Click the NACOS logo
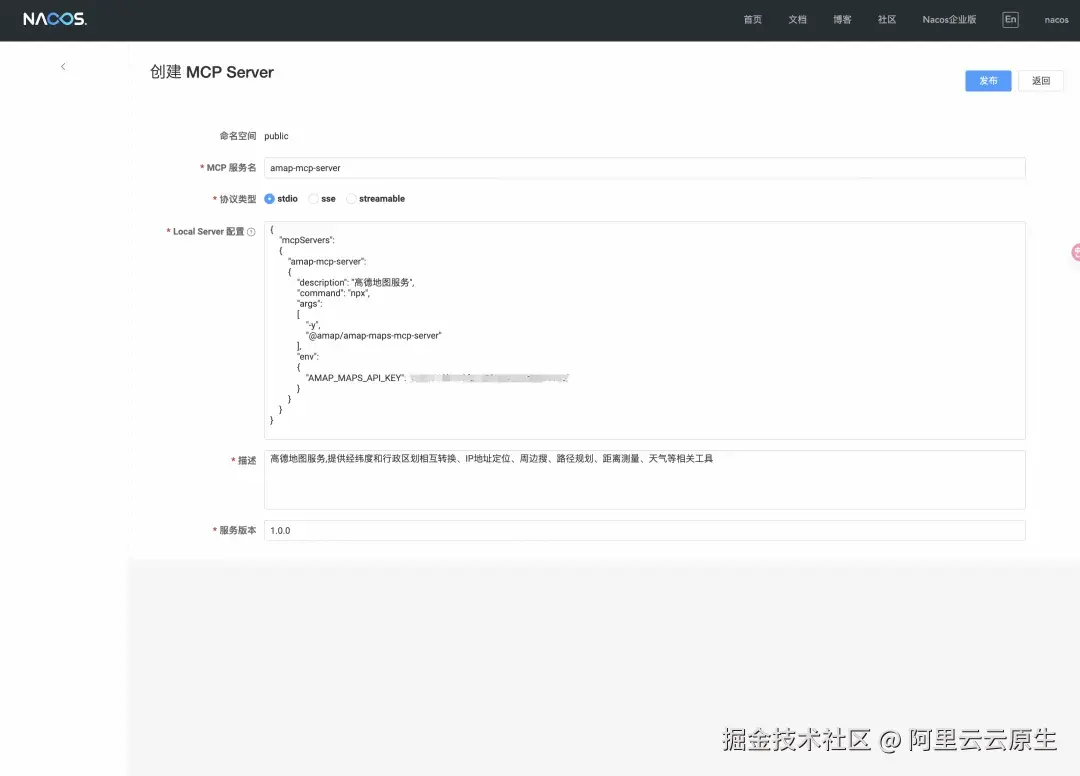Viewport: 1080px width, 776px height. 55,19
